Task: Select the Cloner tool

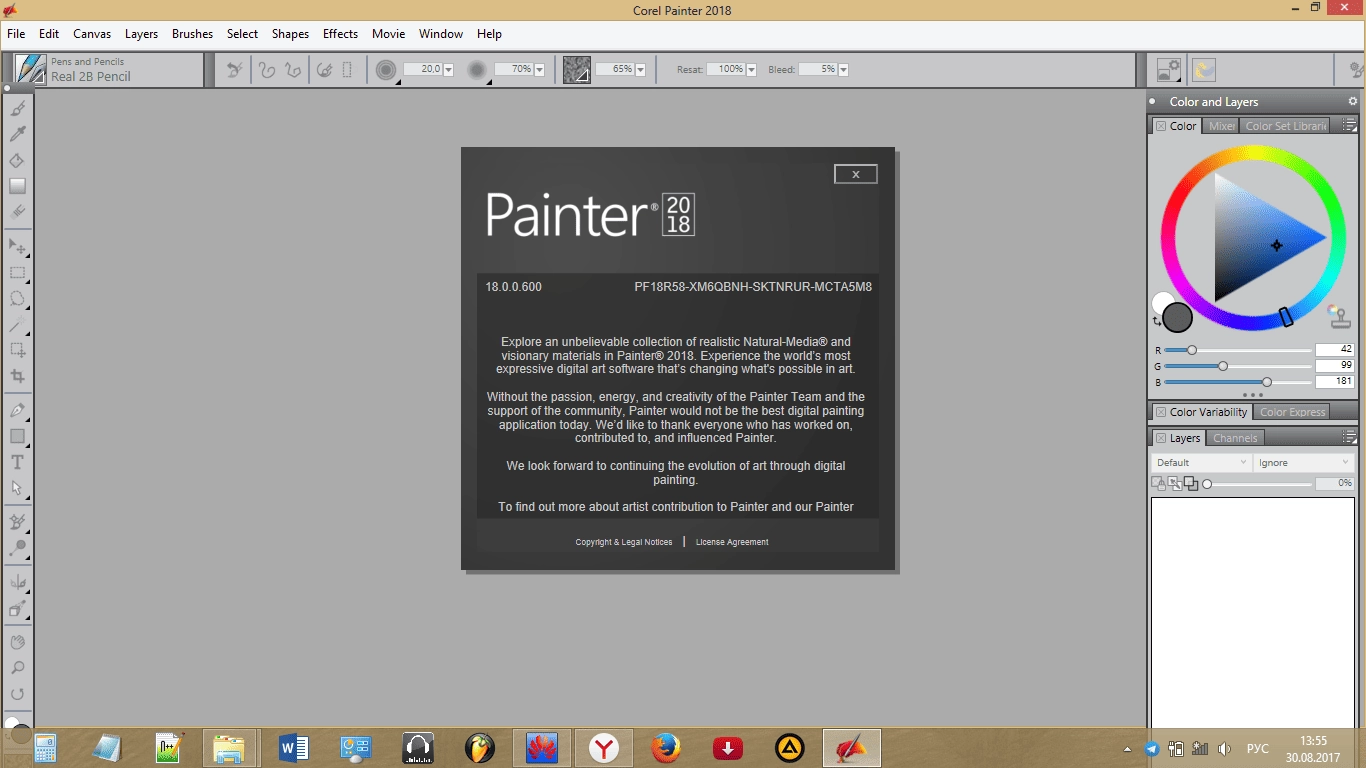Action: (17, 522)
